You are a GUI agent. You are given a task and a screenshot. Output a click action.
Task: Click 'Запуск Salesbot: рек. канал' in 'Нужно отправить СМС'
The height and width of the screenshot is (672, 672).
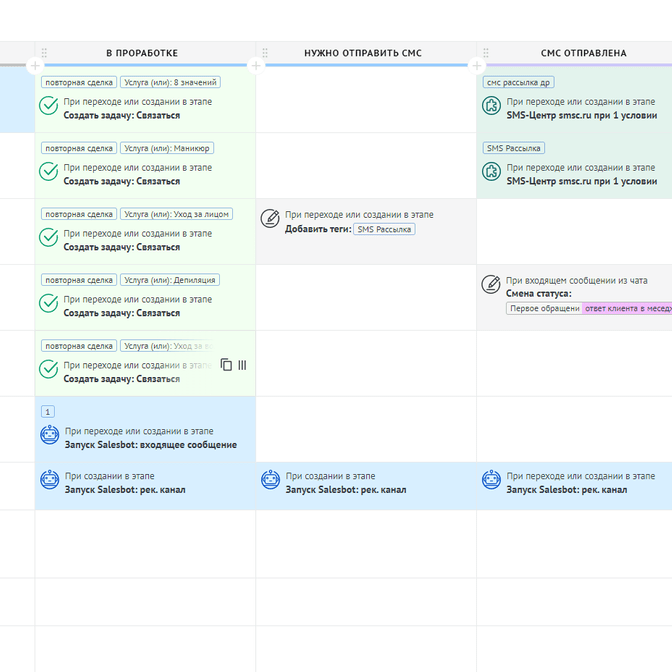[x=346, y=490]
